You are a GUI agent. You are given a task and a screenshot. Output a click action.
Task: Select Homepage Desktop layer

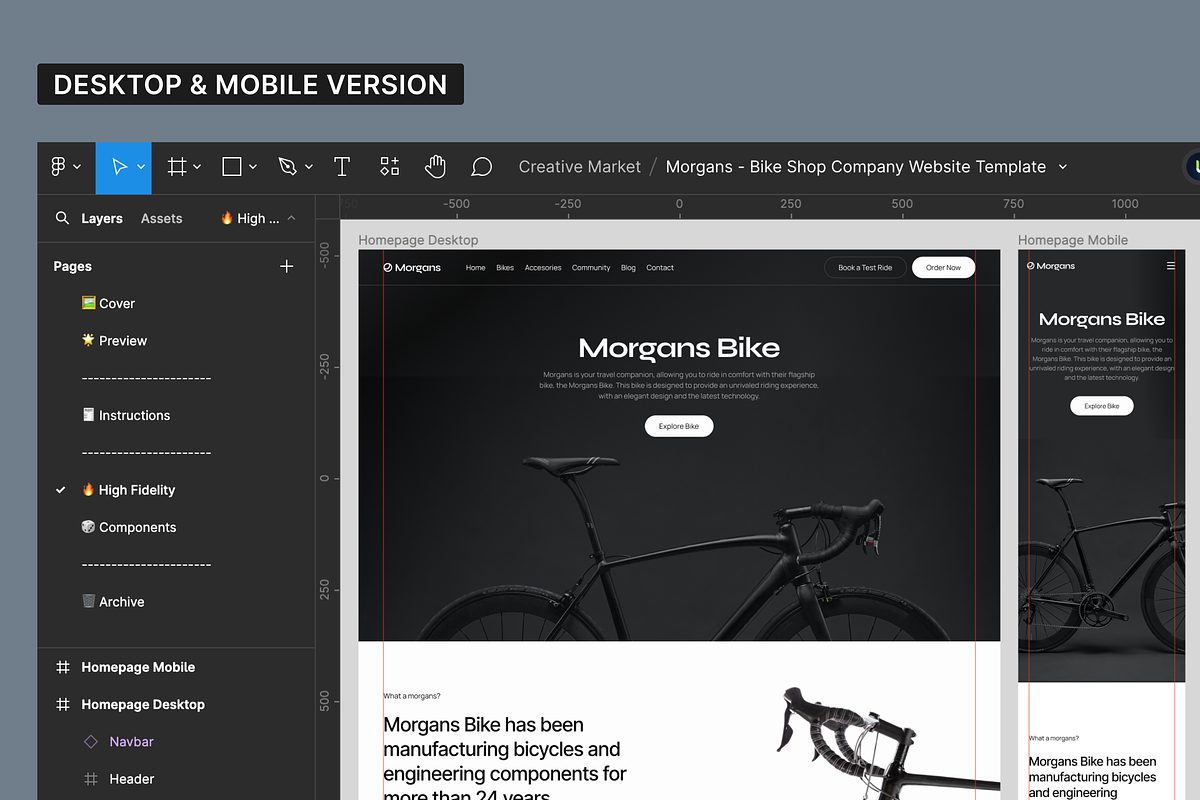click(x=143, y=704)
